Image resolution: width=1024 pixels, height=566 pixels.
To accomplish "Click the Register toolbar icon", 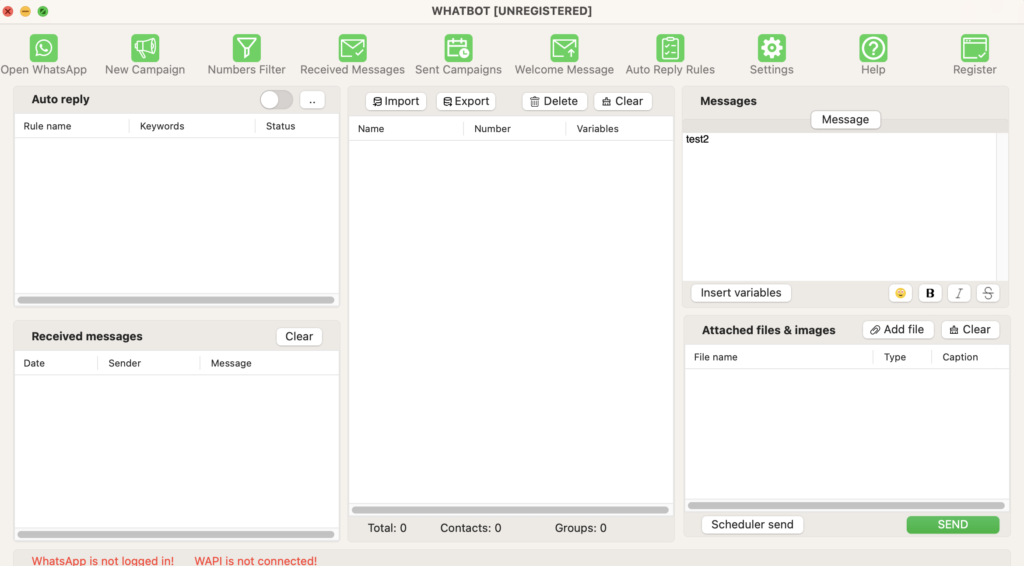I will pyautogui.click(x=974, y=48).
